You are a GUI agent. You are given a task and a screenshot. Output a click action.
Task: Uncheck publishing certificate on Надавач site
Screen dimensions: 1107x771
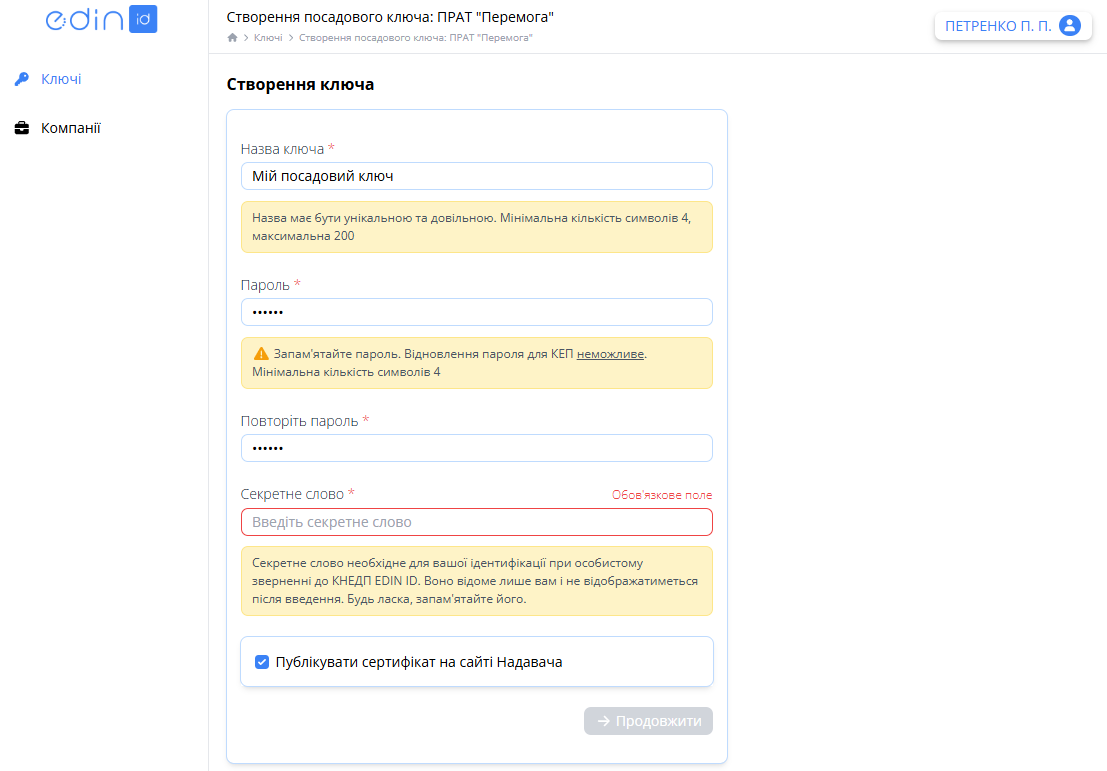[x=261, y=661]
